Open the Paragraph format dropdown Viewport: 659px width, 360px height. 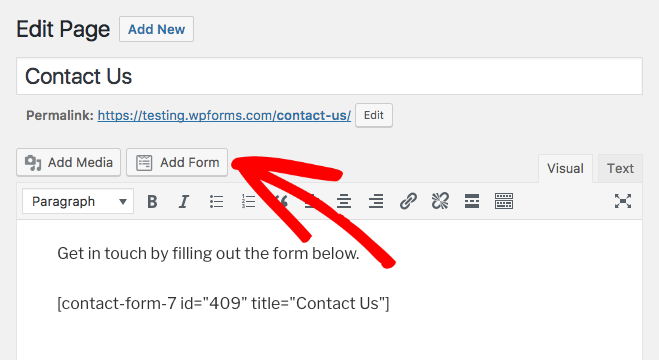78,202
